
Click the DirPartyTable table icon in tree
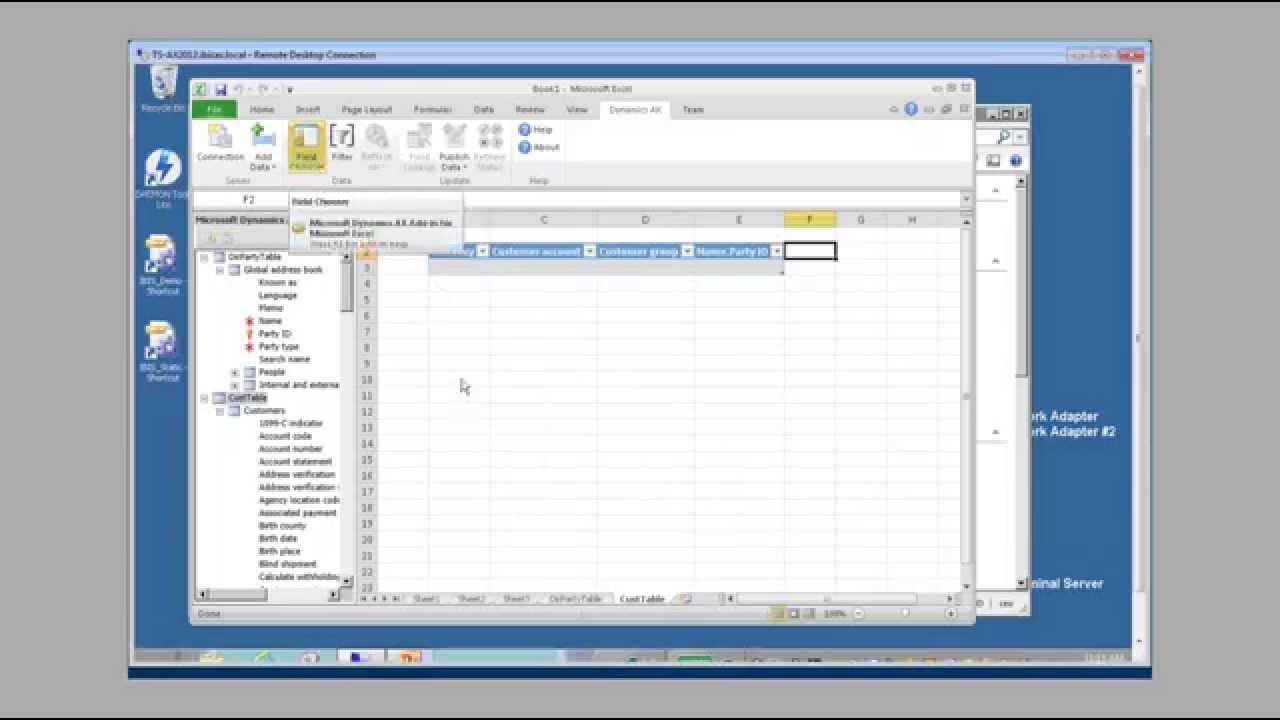tap(219, 257)
